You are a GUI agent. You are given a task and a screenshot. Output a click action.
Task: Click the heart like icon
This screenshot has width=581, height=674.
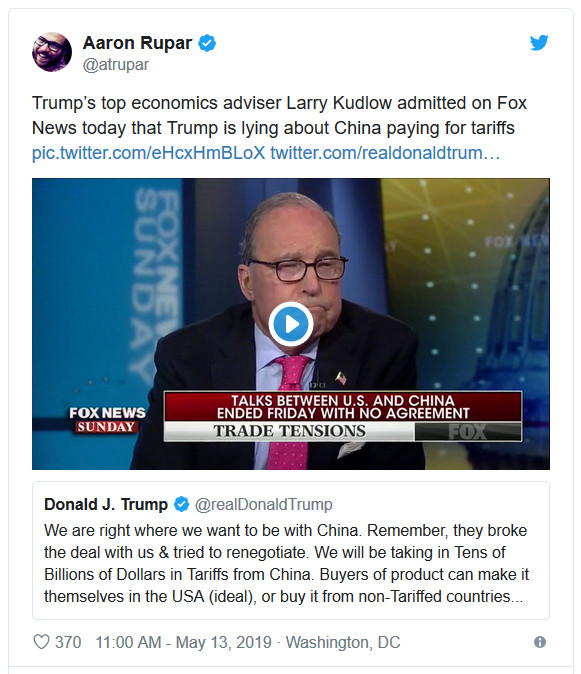click(x=41, y=642)
